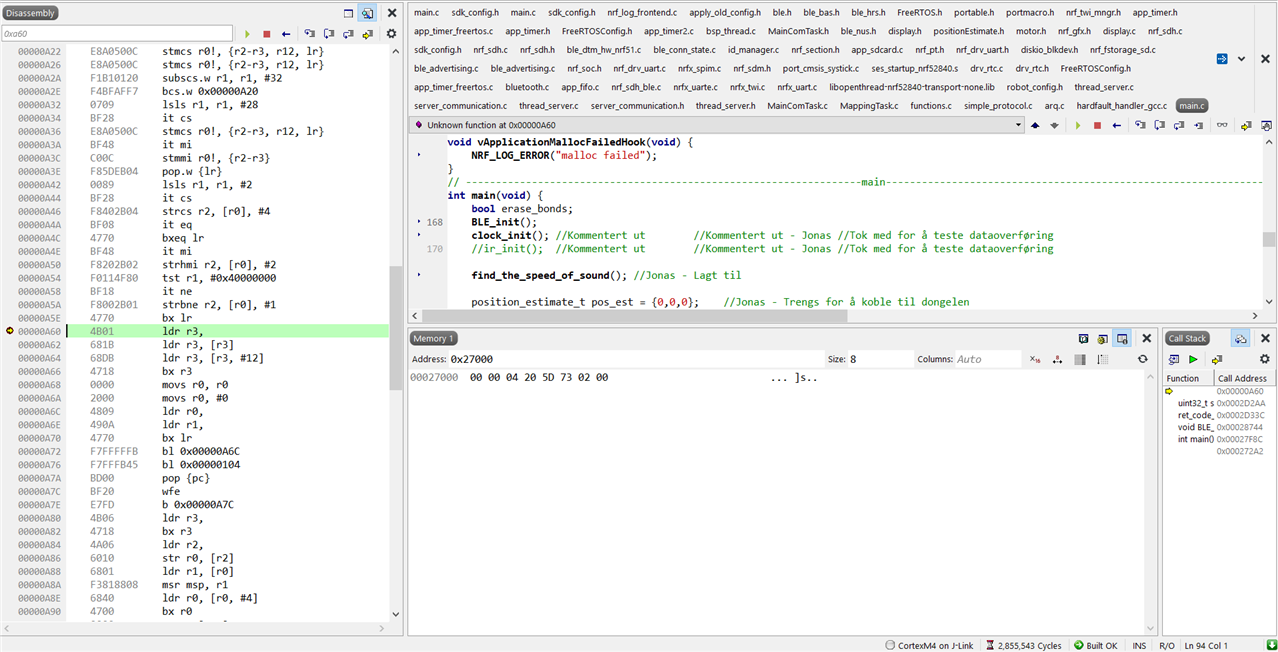Step out from the editor toolbar

[1180, 125]
